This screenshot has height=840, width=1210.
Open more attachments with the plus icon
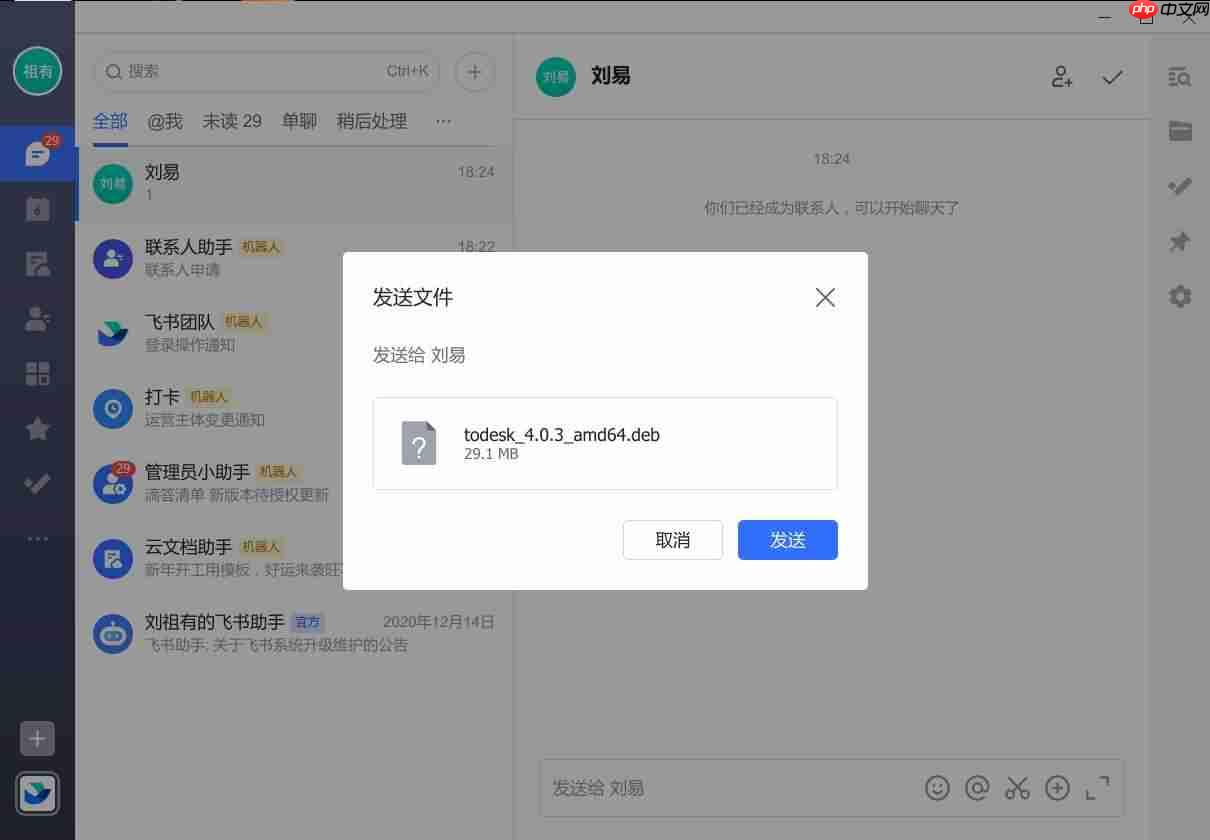pyautogui.click(x=1057, y=788)
